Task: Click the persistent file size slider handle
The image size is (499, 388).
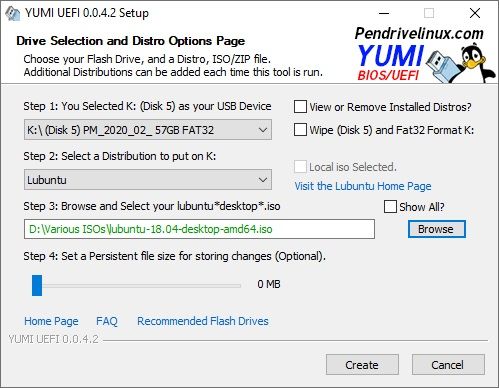Action: click(37, 285)
